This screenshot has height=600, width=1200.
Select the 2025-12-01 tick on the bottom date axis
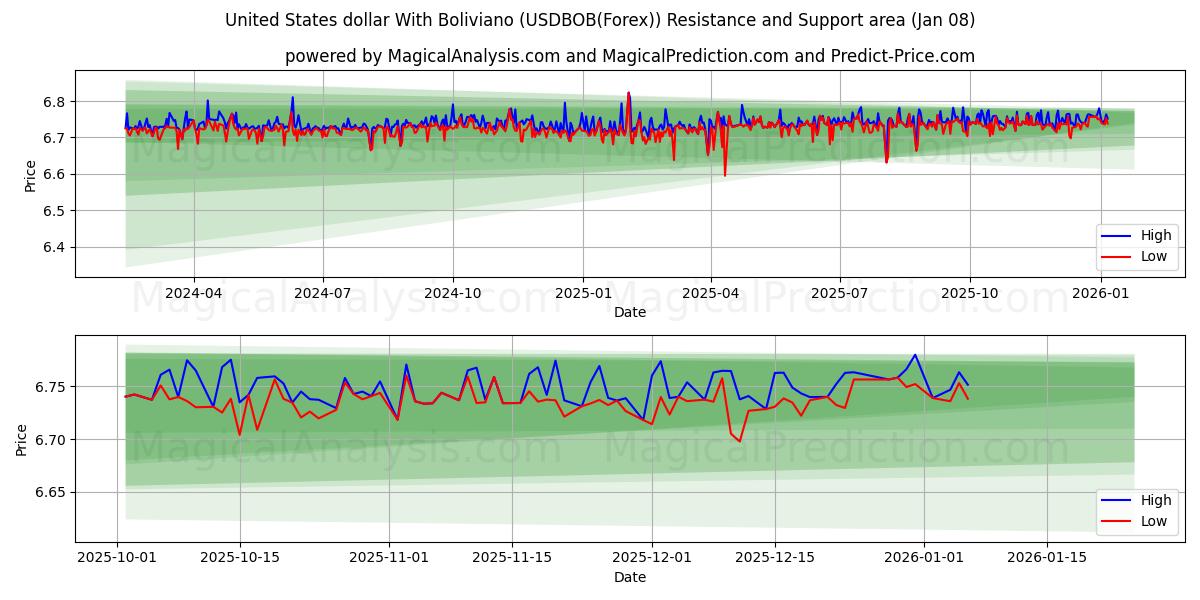click(x=651, y=559)
